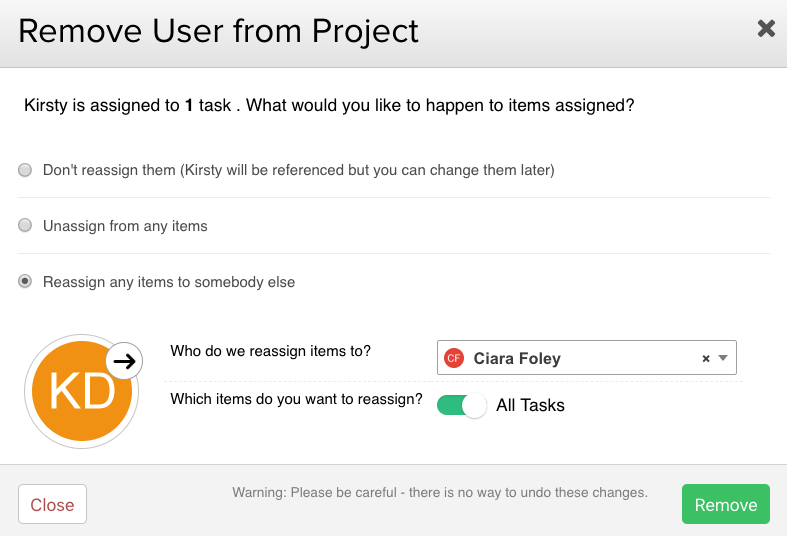787x536 pixels.
Task: Select the Reassign to somebody else radio button
Action: coord(25,282)
